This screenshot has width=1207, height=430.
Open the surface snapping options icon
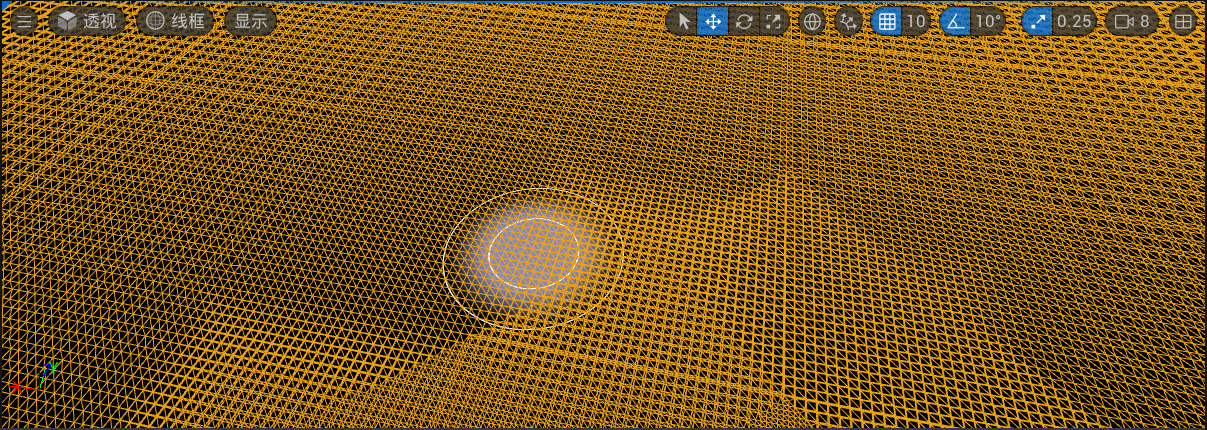pos(848,21)
